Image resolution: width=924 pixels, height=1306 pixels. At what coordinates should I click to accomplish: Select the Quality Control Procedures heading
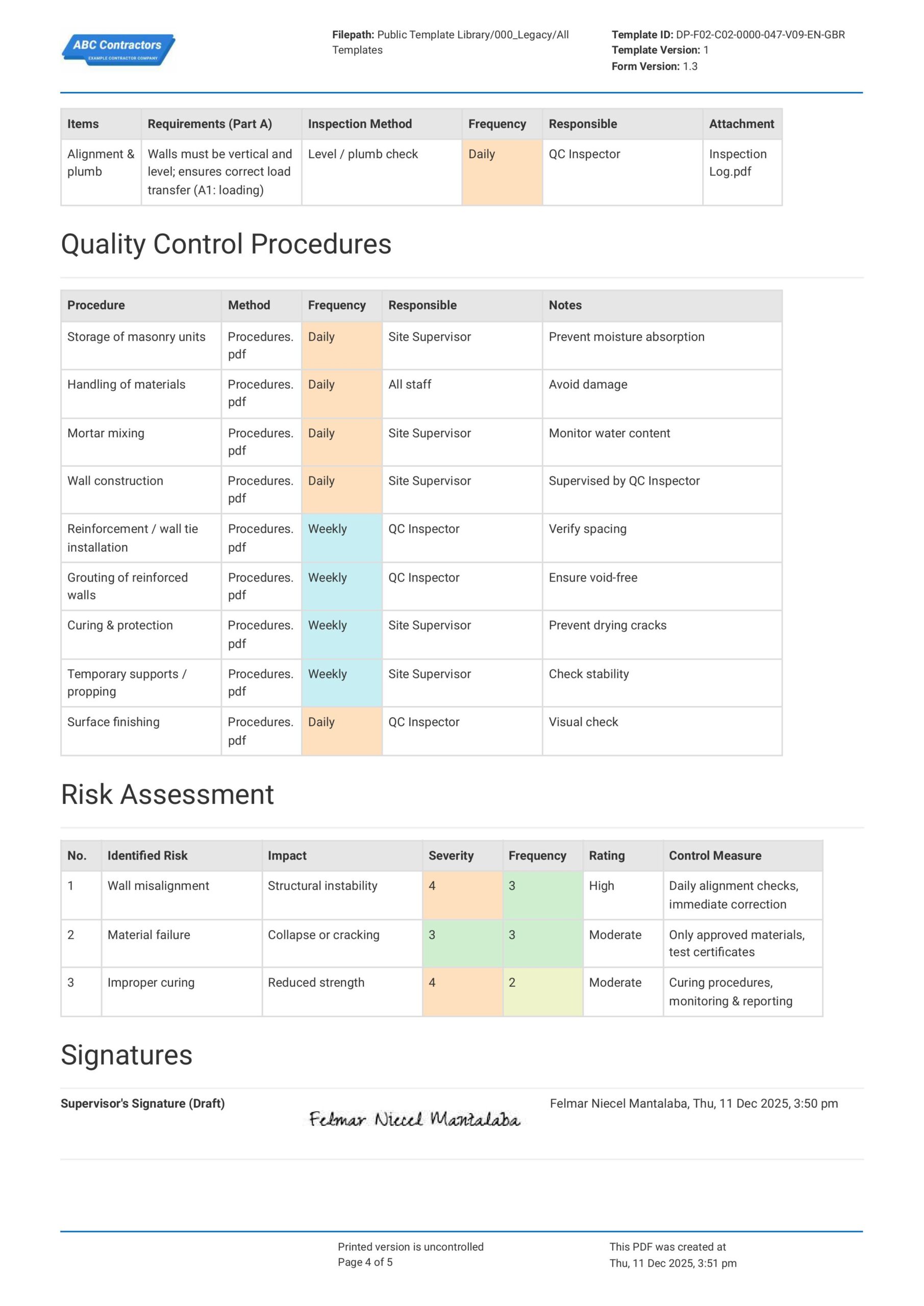click(x=226, y=244)
